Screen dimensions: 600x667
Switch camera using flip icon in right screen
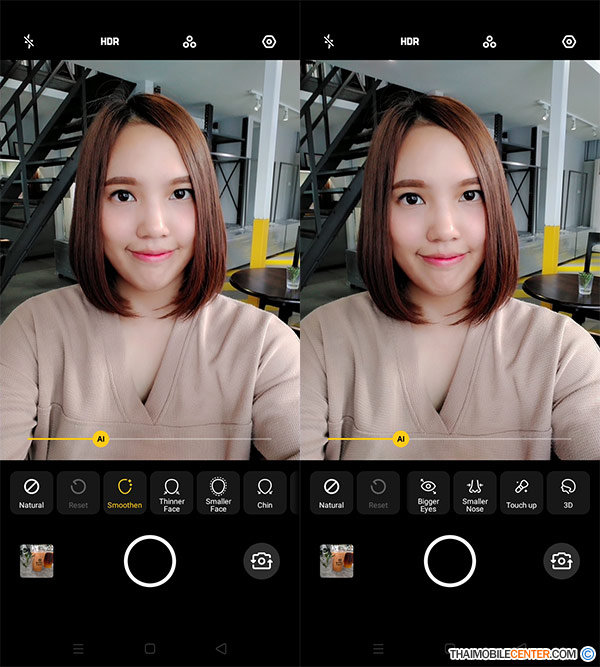point(561,561)
